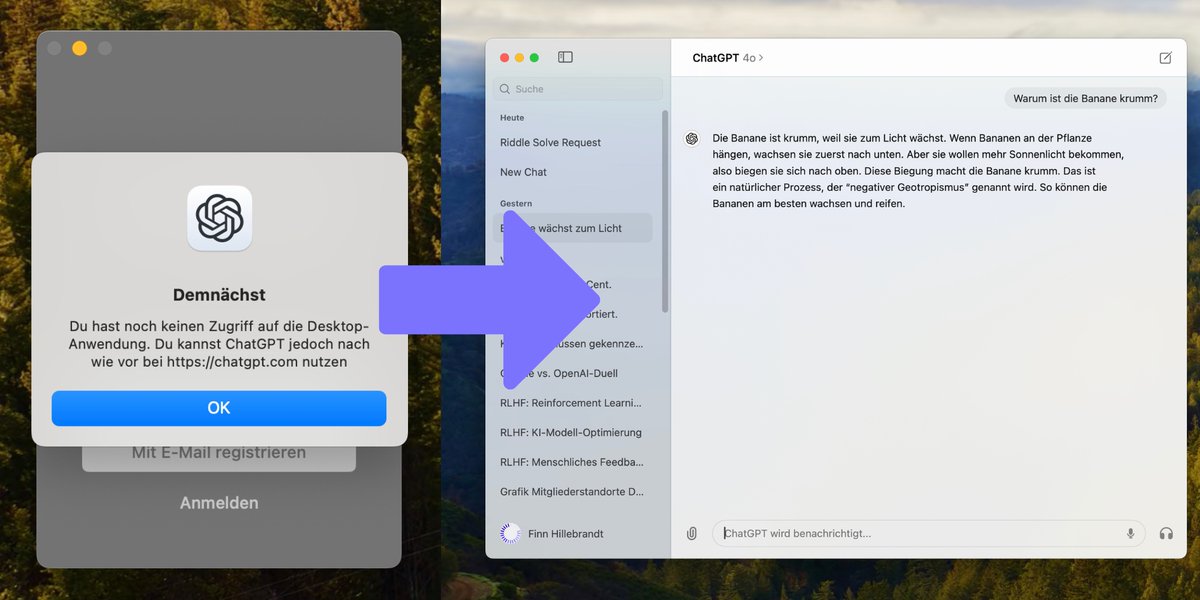Screen dimensions: 1200x600
Task: Toggle the sidebar icon in ChatGPT window
Action: coord(565,58)
